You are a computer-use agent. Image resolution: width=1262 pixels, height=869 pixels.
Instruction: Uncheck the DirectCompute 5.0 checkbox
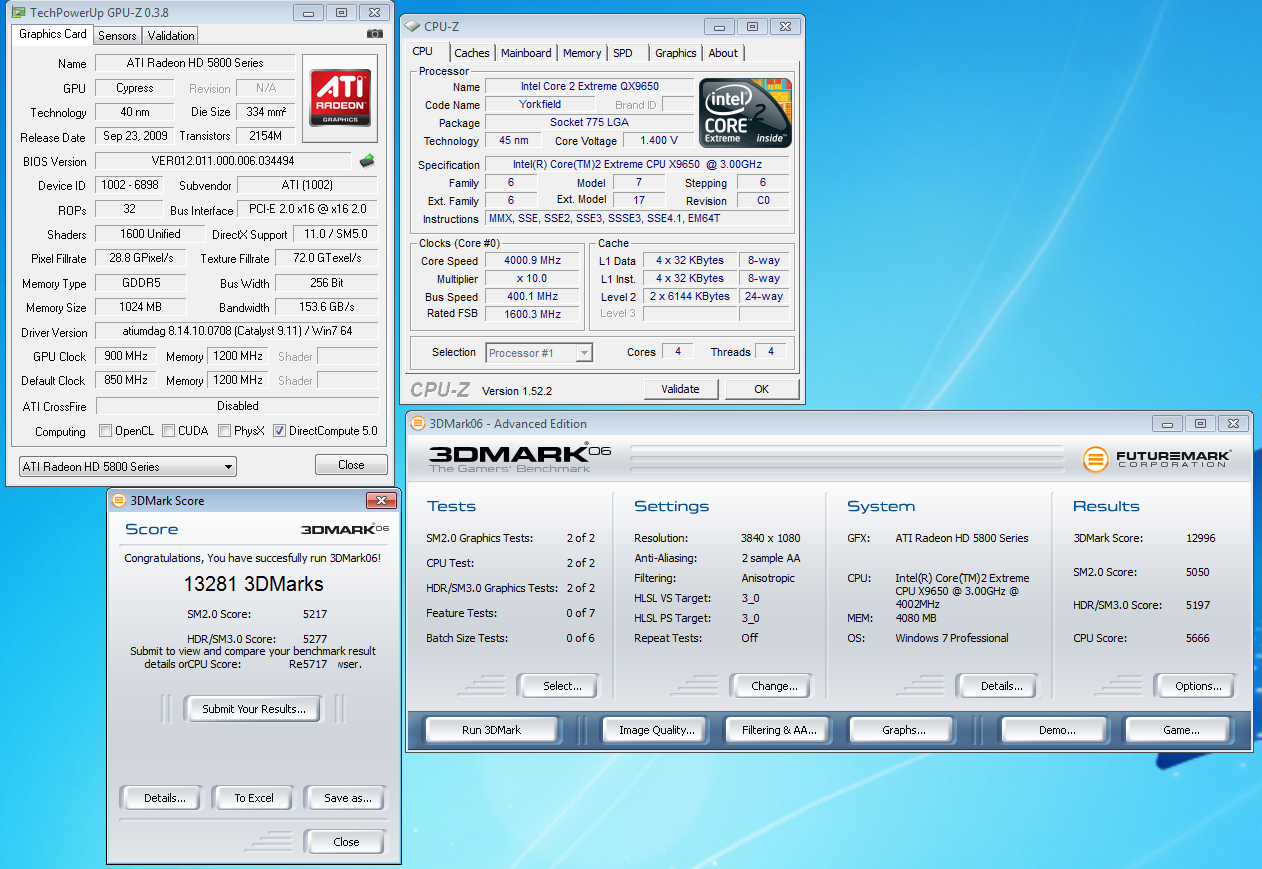click(279, 431)
